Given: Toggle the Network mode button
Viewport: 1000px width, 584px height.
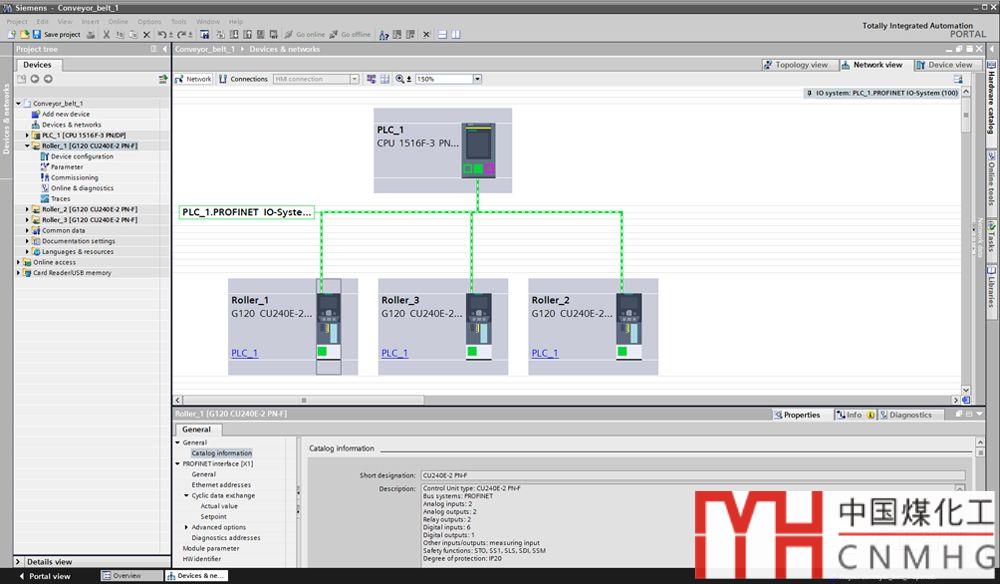Looking at the screenshot, I should pyautogui.click(x=193, y=79).
